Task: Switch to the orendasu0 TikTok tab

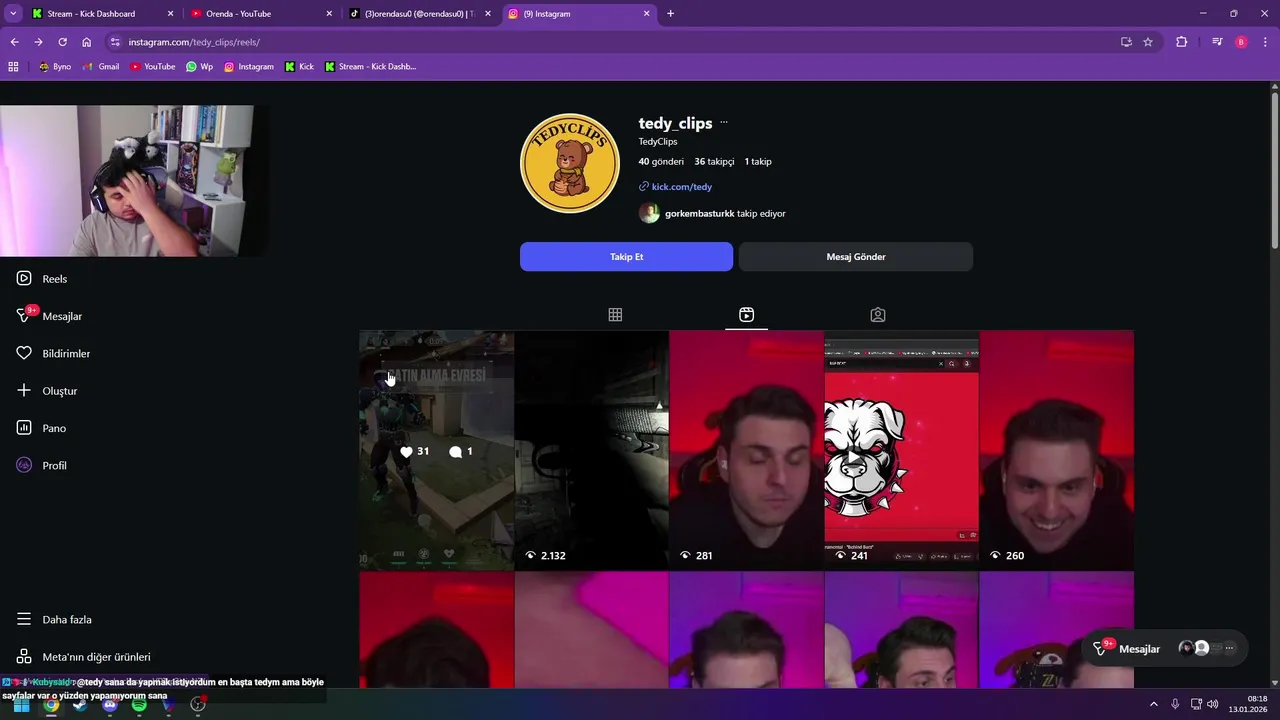Action: [418, 14]
